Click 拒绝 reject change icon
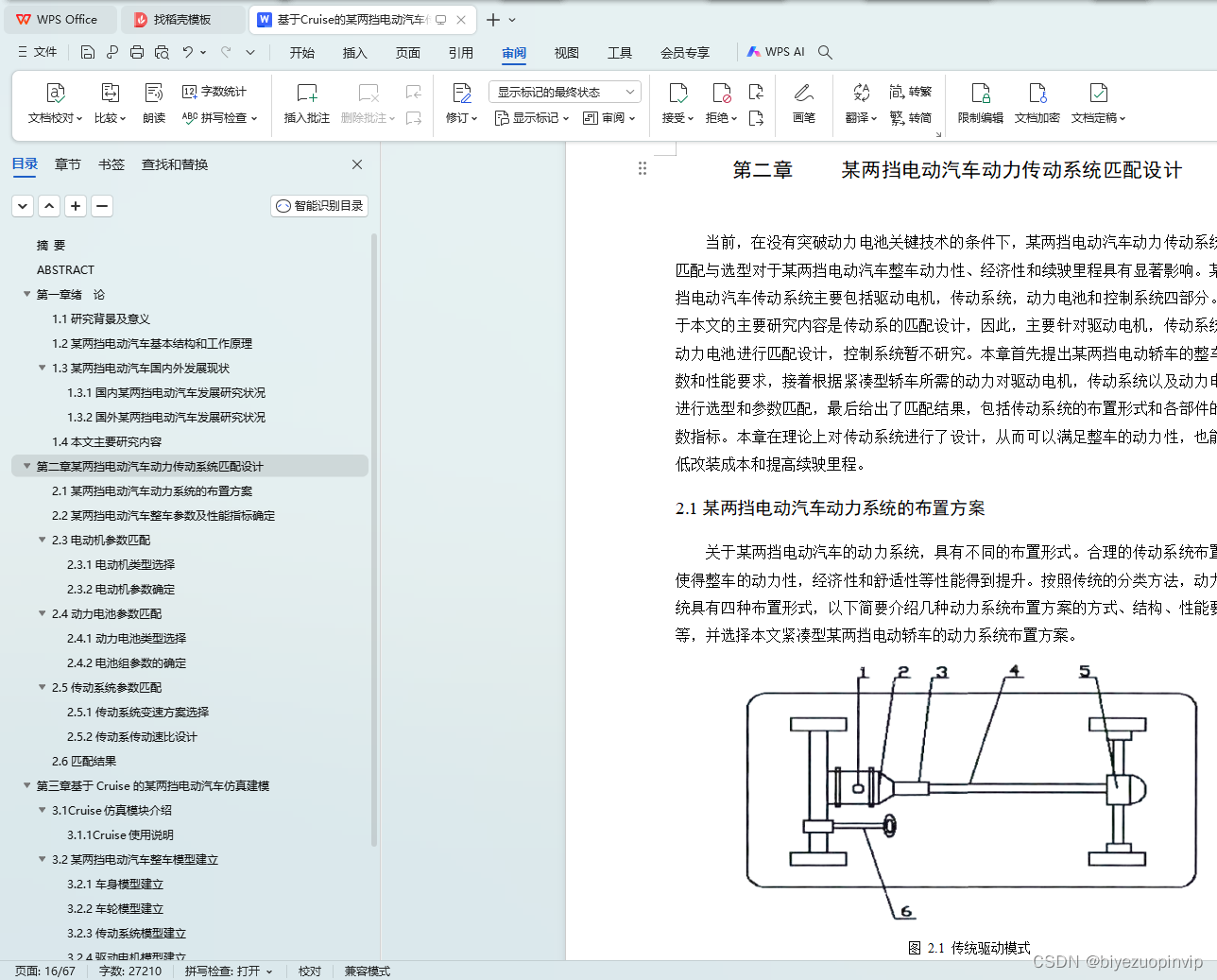The height and width of the screenshot is (980, 1217). pos(722,93)
